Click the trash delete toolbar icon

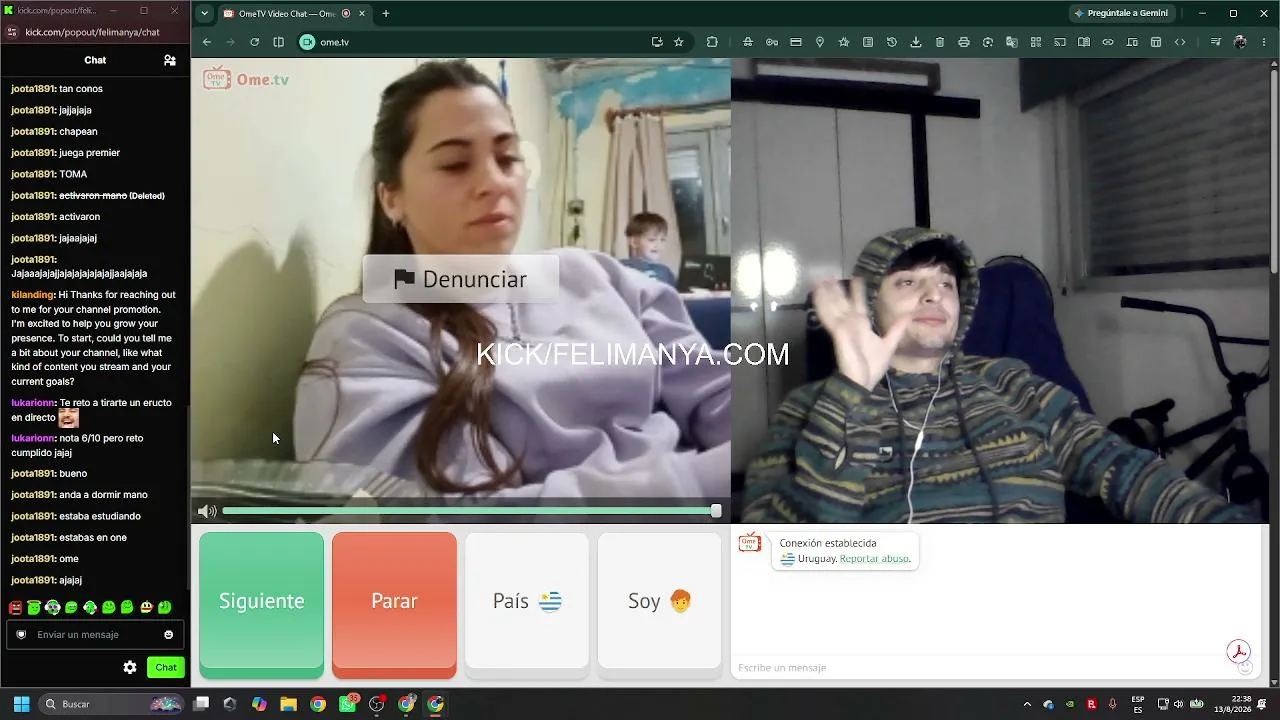click(940, 42)
